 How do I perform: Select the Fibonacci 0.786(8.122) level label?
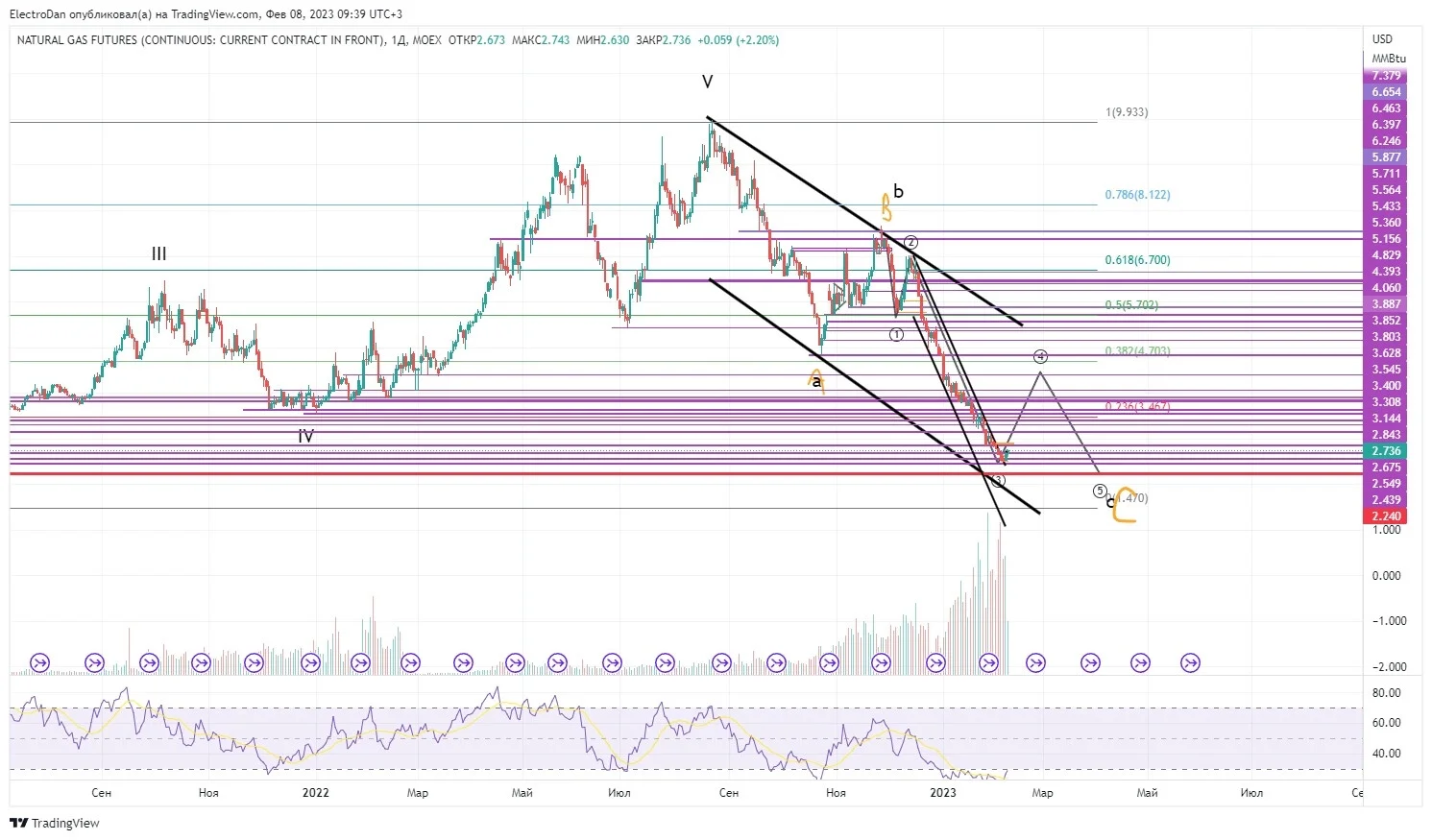pyautogui.click(x=1137, y=195)
